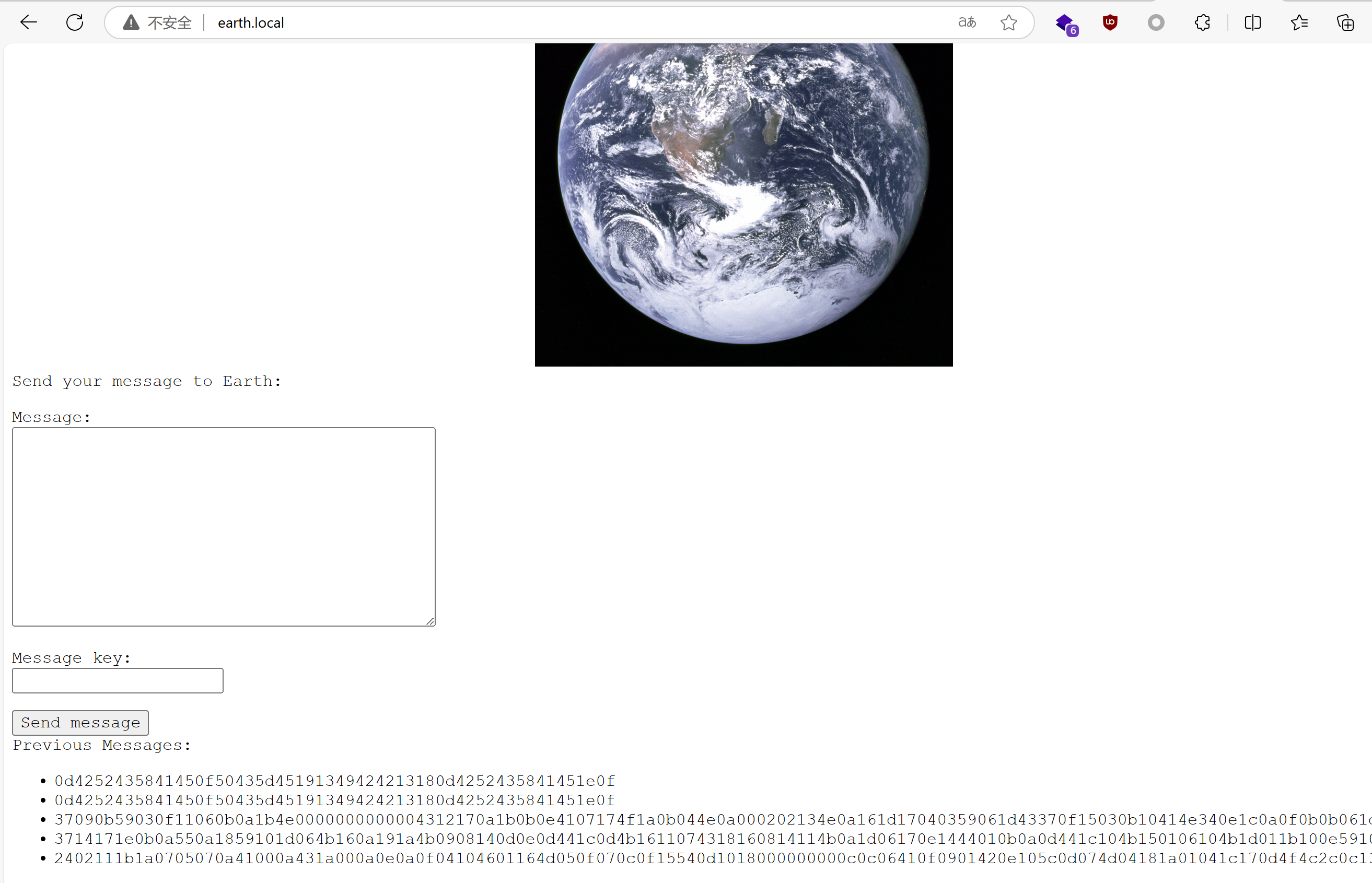Focus the Message key input field
The width and height of the screenshot is (1372, 883).
click(x=118, y=680)
